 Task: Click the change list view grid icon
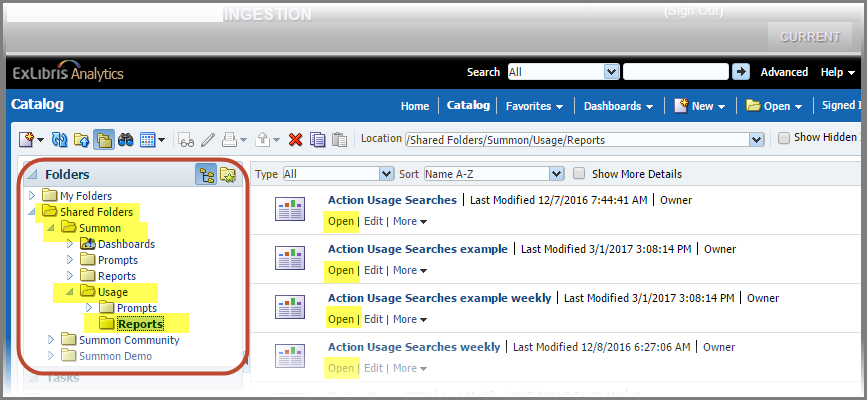[x=147, y=139]
